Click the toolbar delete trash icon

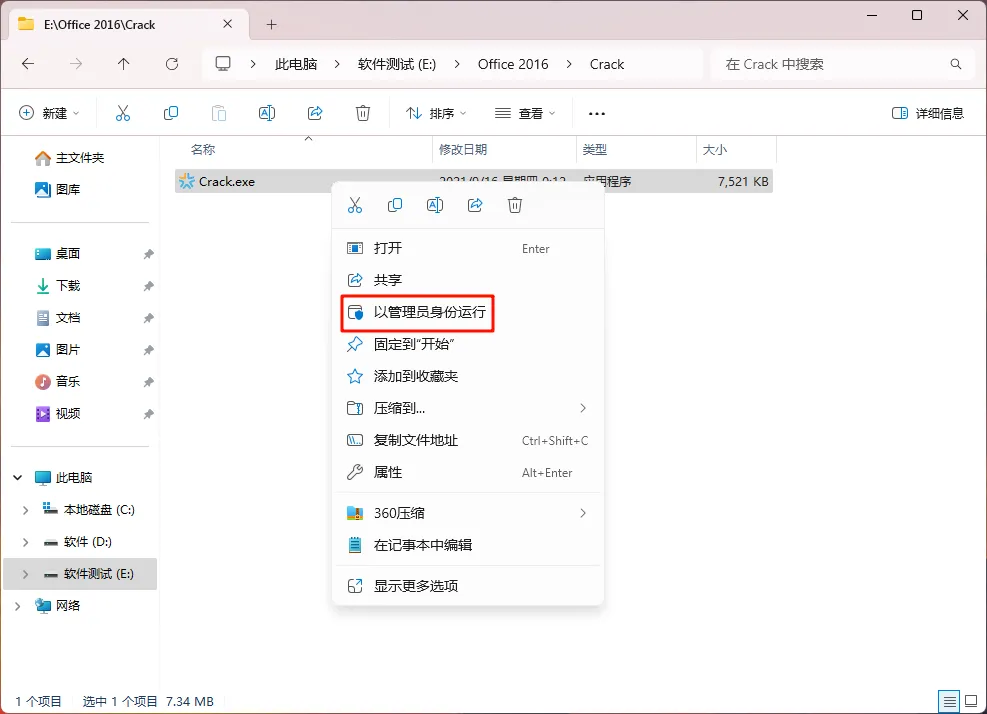[x=363, y=113]
